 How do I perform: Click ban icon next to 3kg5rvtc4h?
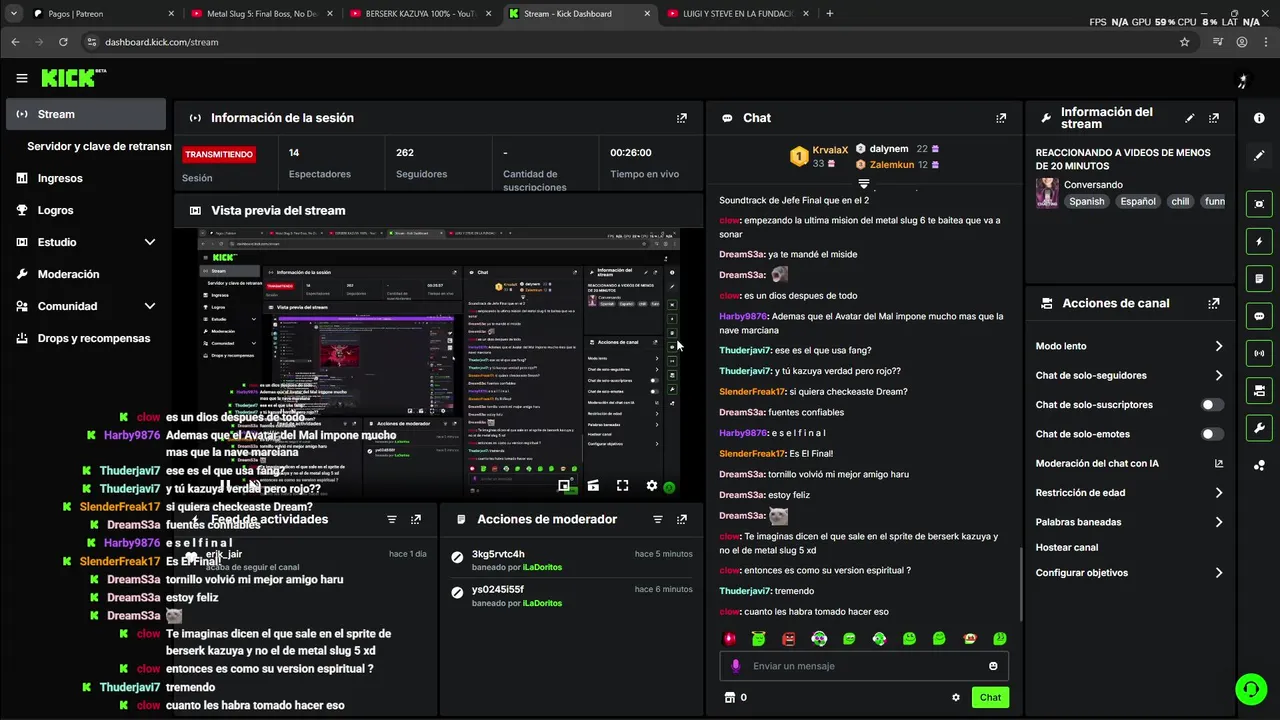click(457, 557)
